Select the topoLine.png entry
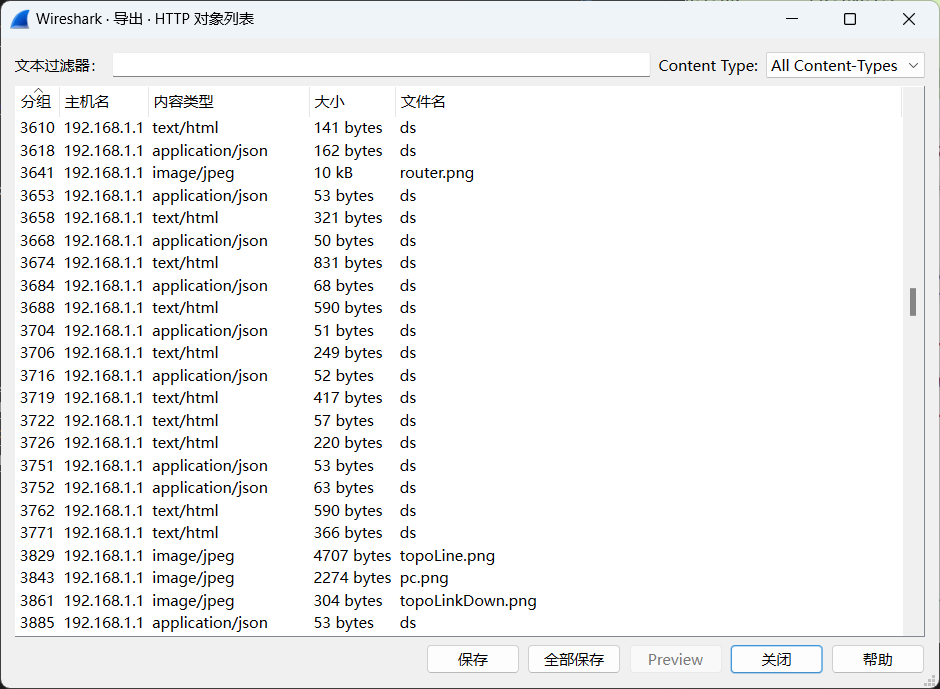 click(x=447, y=556)
